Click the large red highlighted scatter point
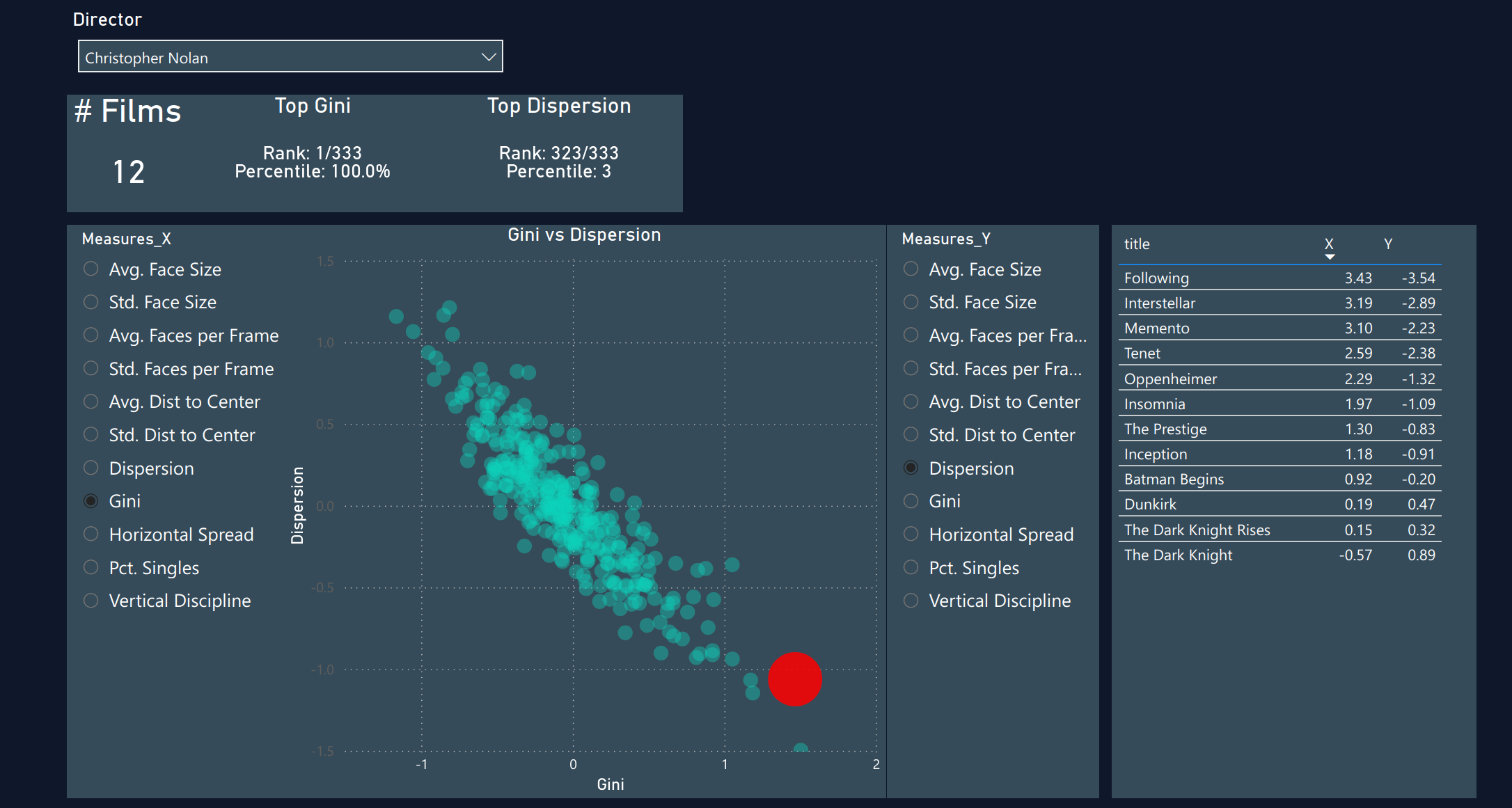 coord(795,679)
